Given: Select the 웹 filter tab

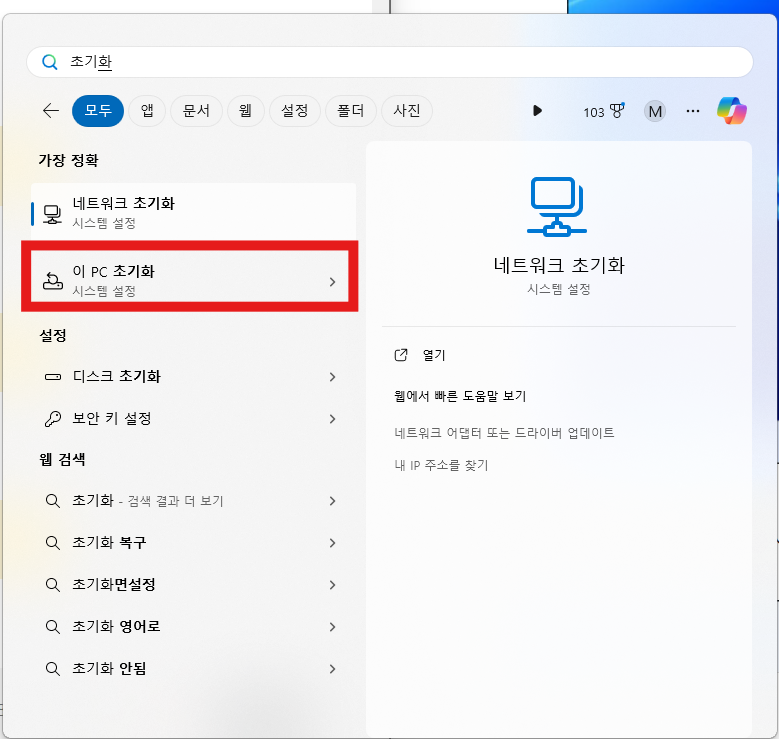Looking at the screenshot, I should pos(245,110).
